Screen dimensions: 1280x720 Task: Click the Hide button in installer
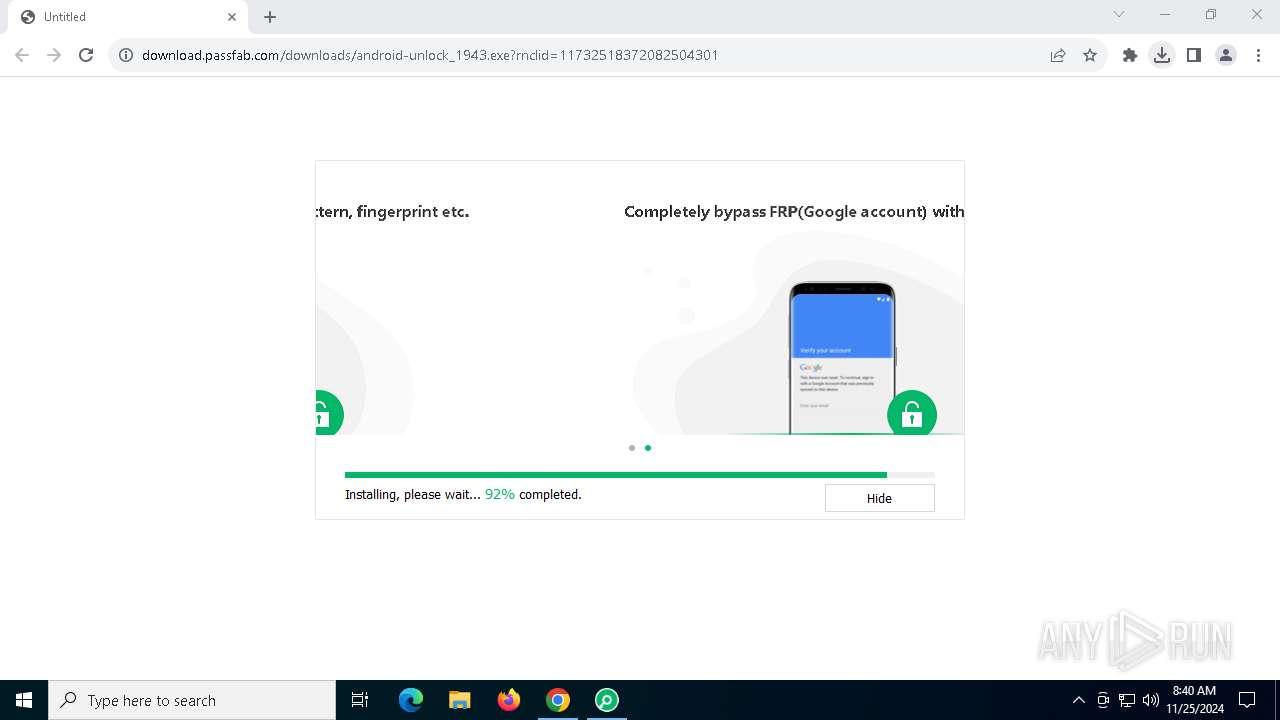click(879, 498)
